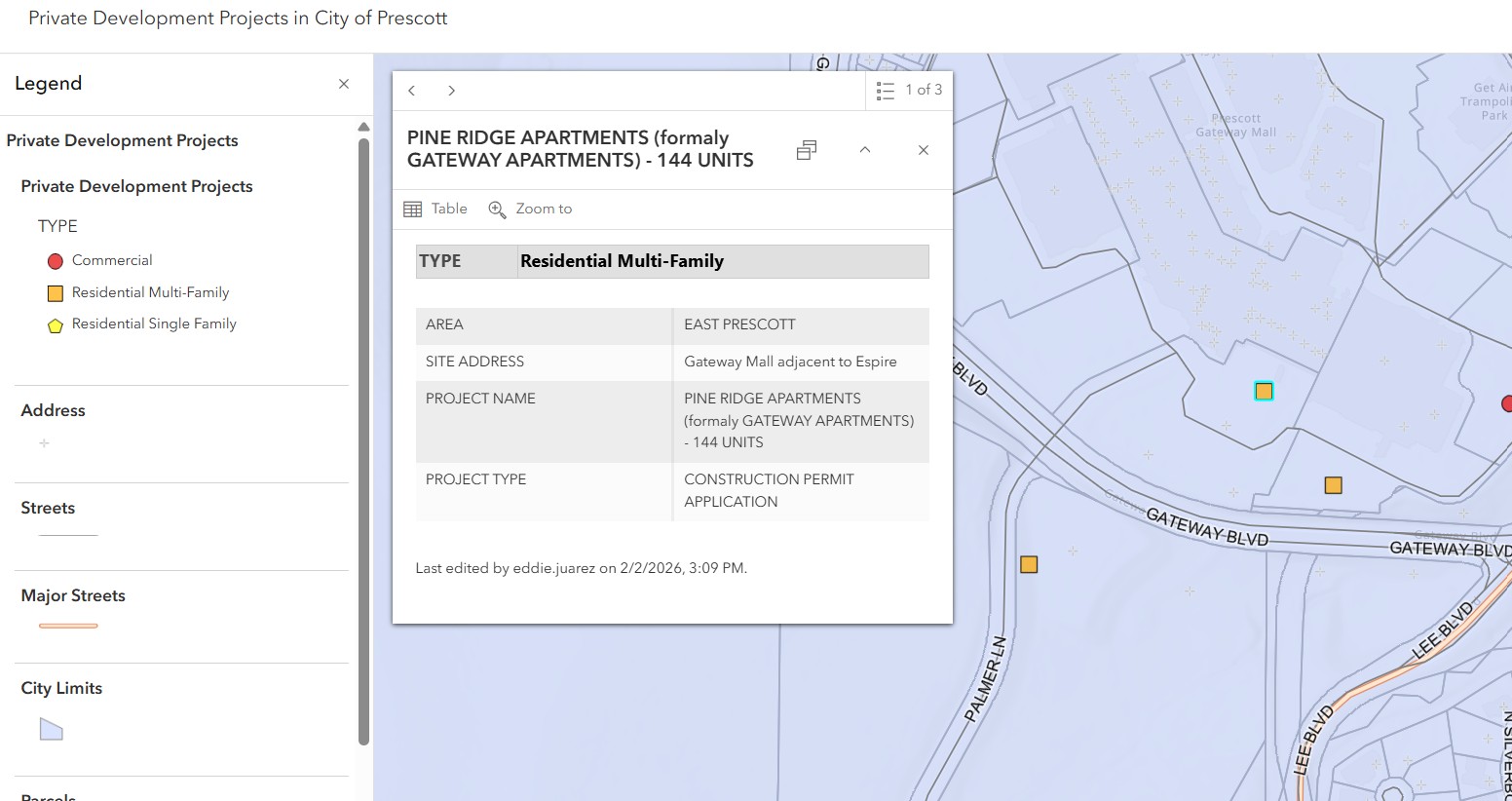
Task: Open the feature list icon beside 1 of 3
Action: point(886,90)
